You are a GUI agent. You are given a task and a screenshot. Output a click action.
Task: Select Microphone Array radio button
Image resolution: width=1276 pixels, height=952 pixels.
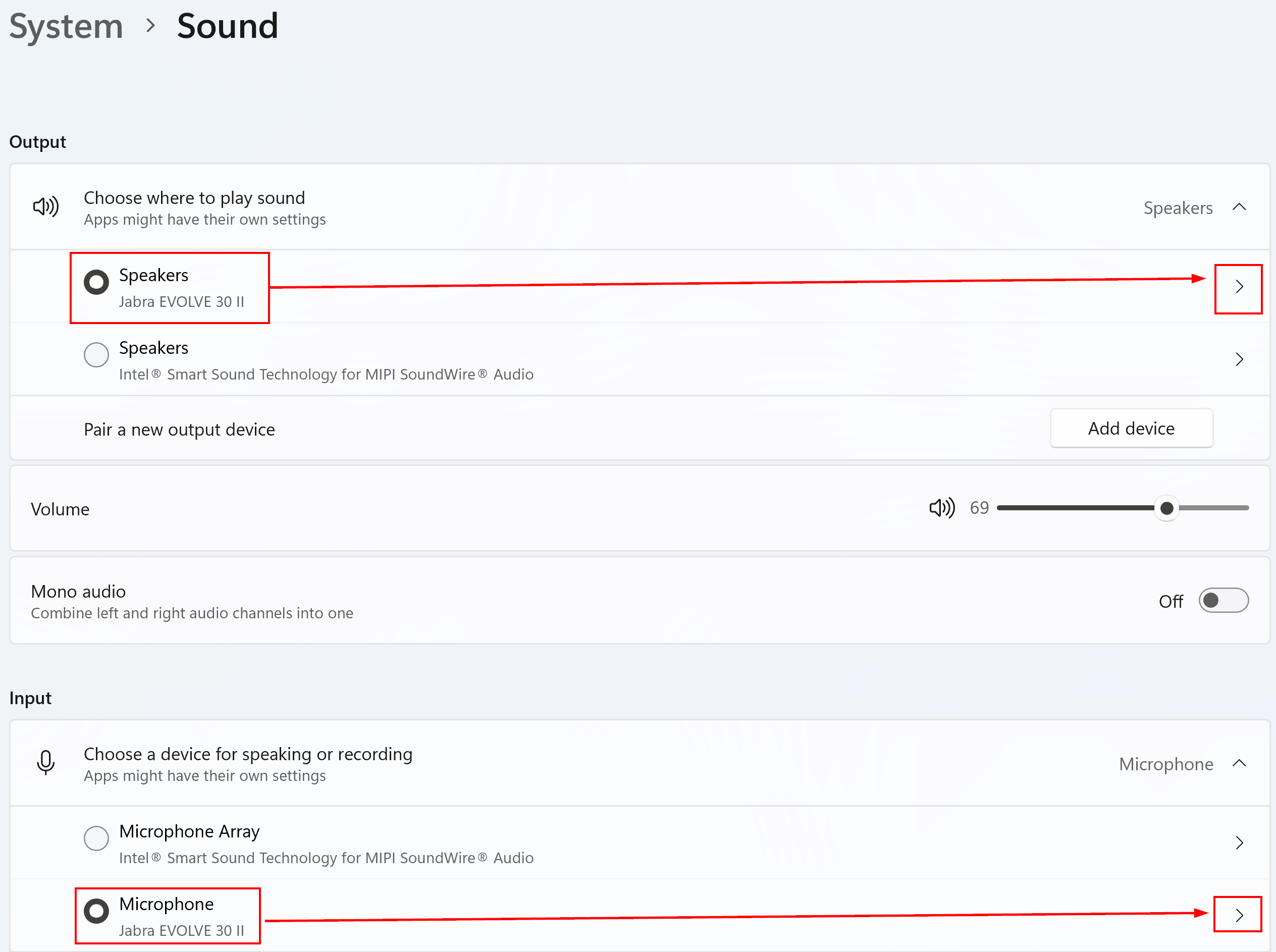[x=96, y=838]
